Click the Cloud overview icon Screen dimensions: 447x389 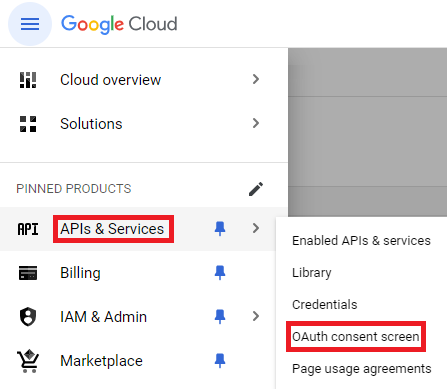[x=28, y=80]
